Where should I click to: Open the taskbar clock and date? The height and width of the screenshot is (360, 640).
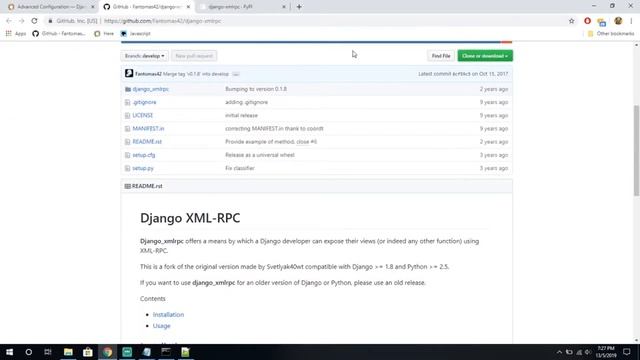606,352
